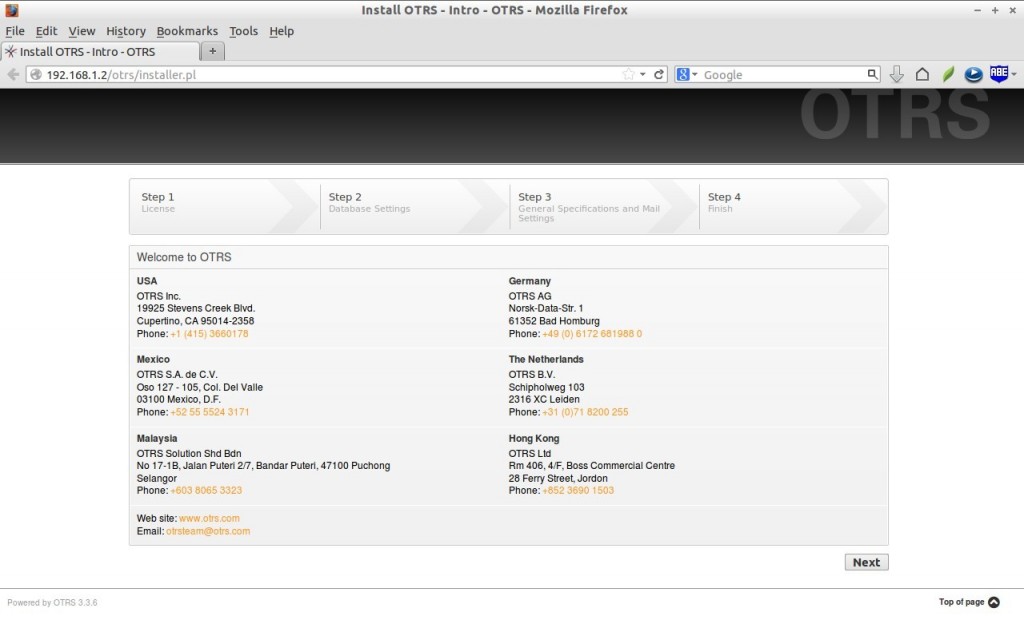The width and height of the screenshot is (1024, 620).
Task: Click the blue round play extension icon
Action: tap(972, 75)
